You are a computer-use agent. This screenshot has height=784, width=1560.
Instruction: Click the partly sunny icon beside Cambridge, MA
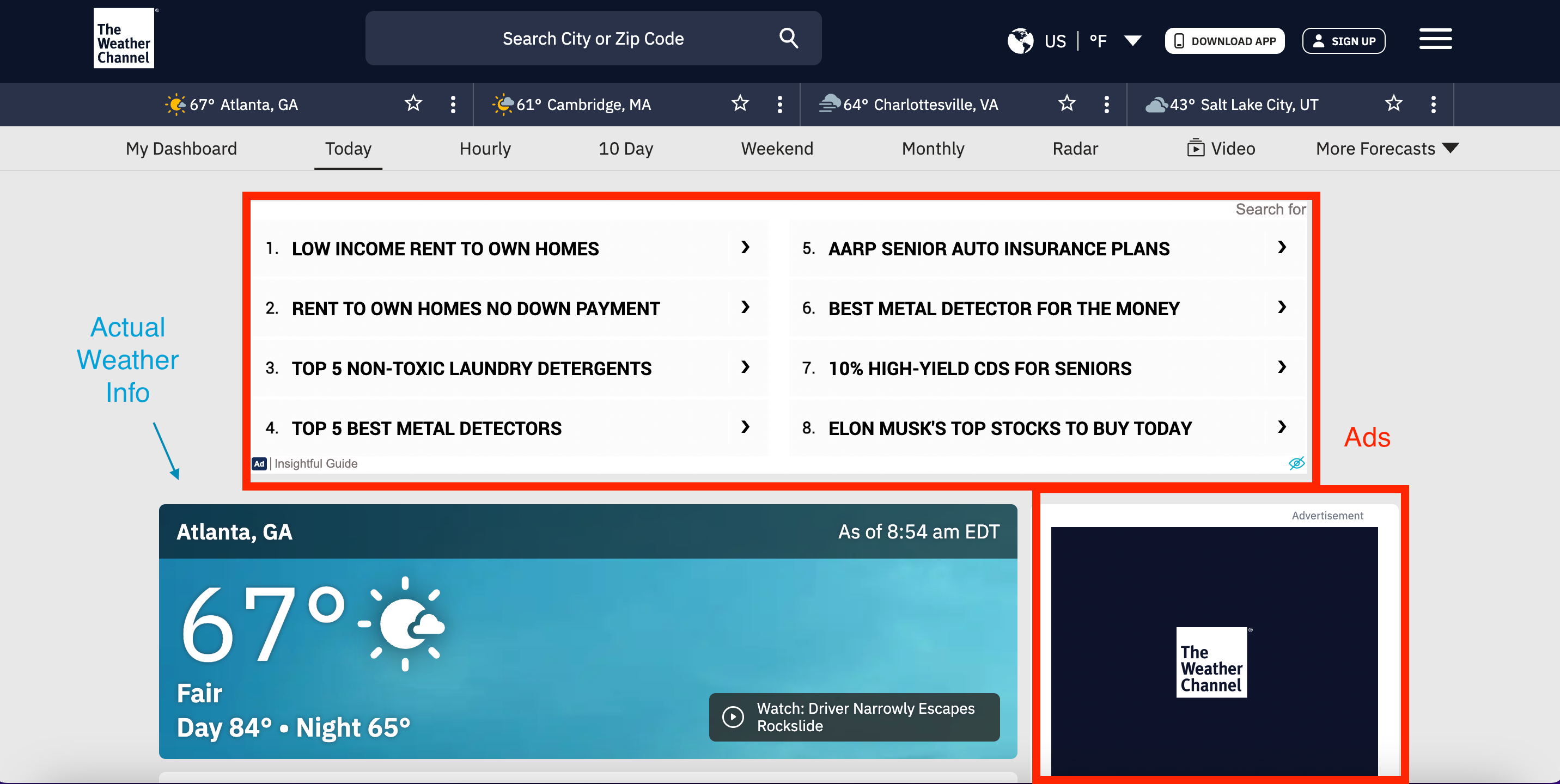tap(503, 104)
